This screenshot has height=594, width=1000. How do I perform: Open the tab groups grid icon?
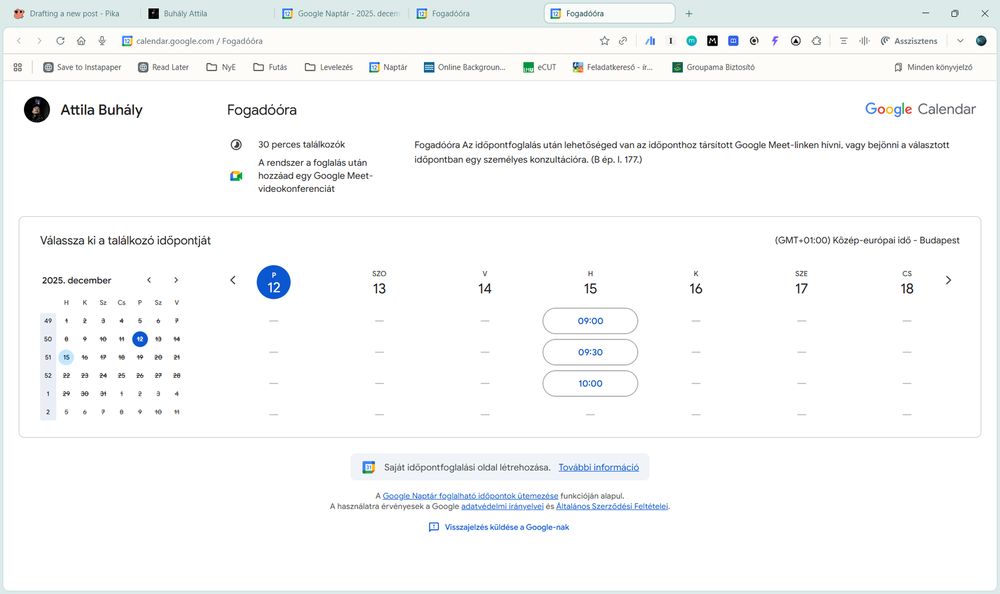point(18,67)
